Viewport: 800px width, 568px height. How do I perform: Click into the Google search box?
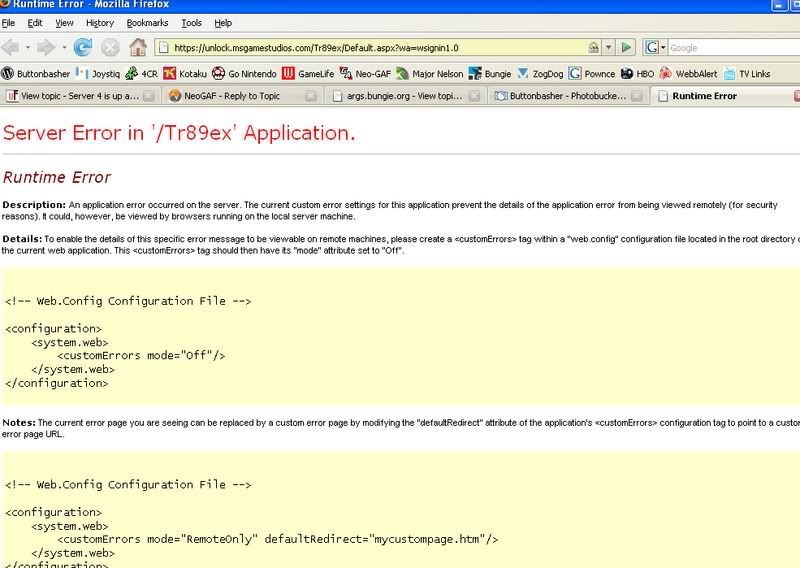click(x=730, y=47)
